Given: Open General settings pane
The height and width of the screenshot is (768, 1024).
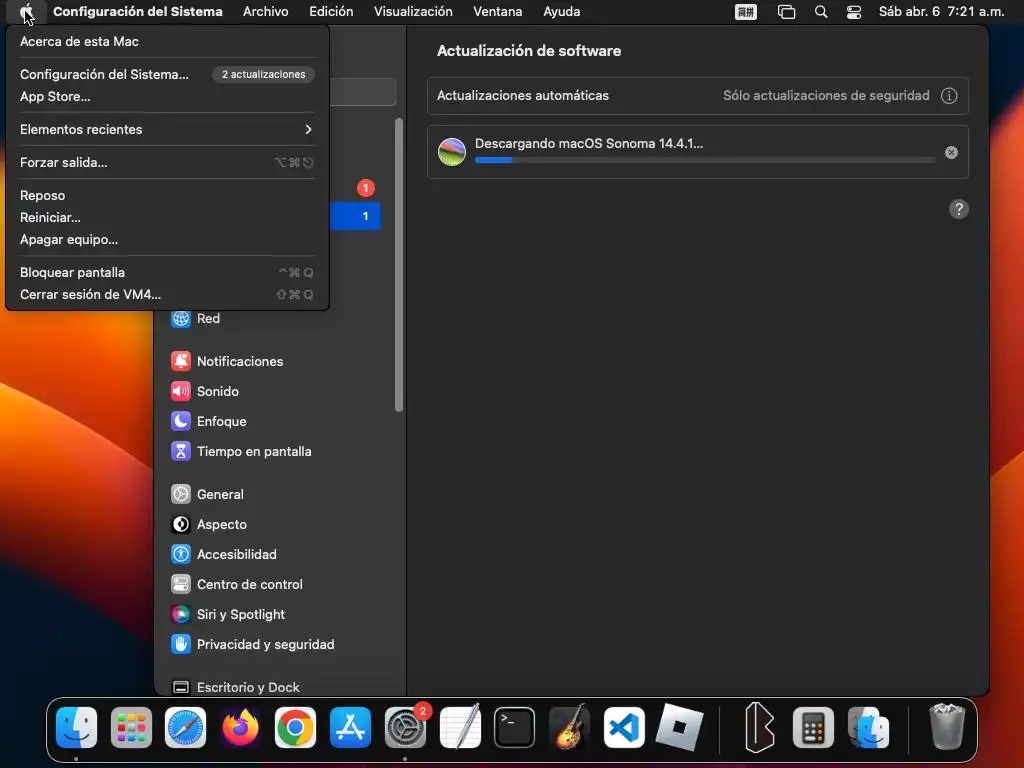Looking at the screenshot, I should pos(207,494).
